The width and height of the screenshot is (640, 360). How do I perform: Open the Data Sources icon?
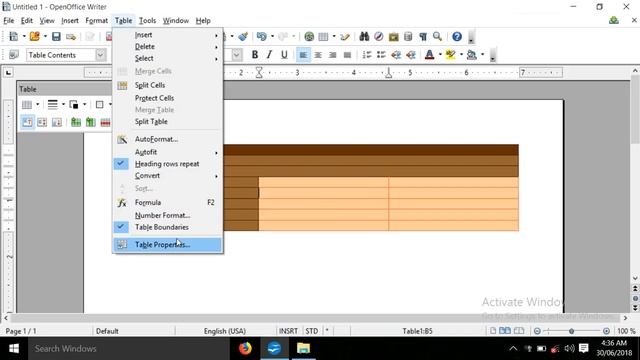click(408, 37)
